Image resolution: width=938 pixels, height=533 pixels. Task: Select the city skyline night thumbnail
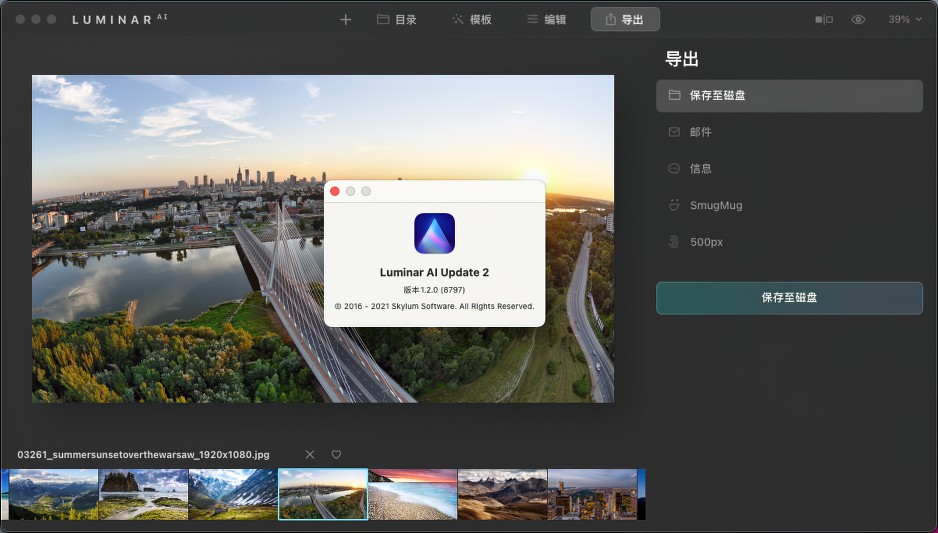[x=592, y=494]
